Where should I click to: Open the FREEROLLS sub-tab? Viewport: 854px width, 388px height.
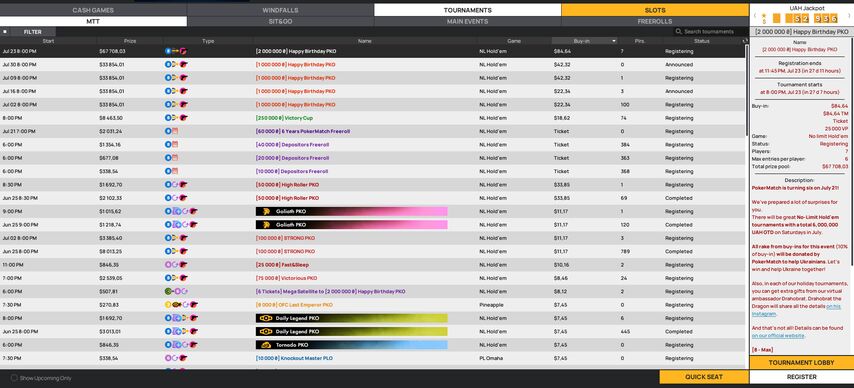pyautogui.click(x=655, y=22)
